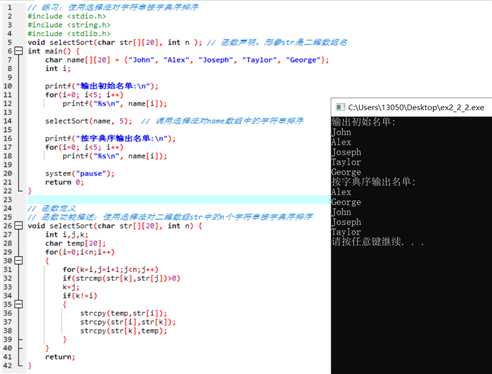This screenshot has width=492, height=374.
Task: Click the "George" string literal in code
Action: [x=303, y=60]
